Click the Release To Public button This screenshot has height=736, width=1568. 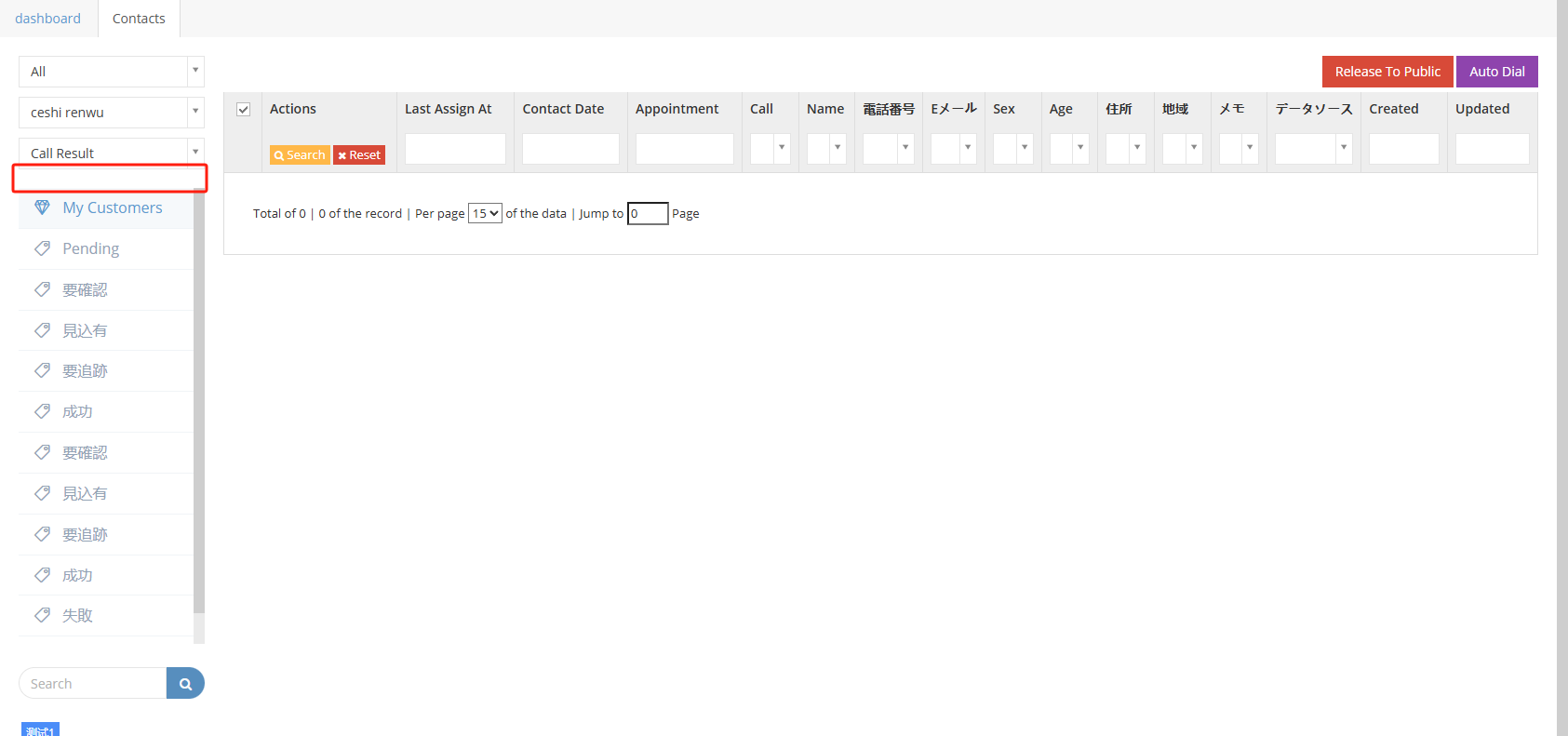pos(1387,72)
